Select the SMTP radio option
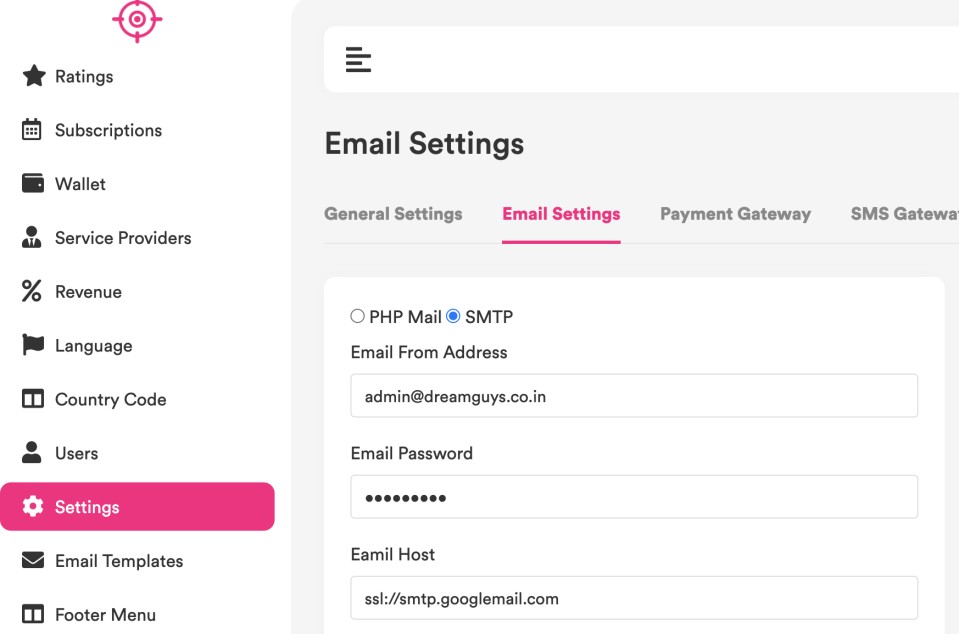The image size is (959, 634). [x=453, y=317]
